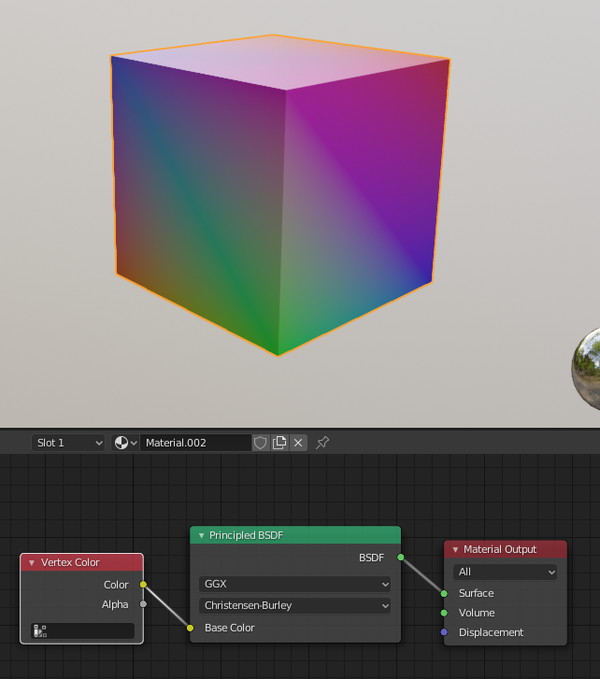600x679 pixels.
Task: Click the Surface label
Action: click(x=476, y=593)
